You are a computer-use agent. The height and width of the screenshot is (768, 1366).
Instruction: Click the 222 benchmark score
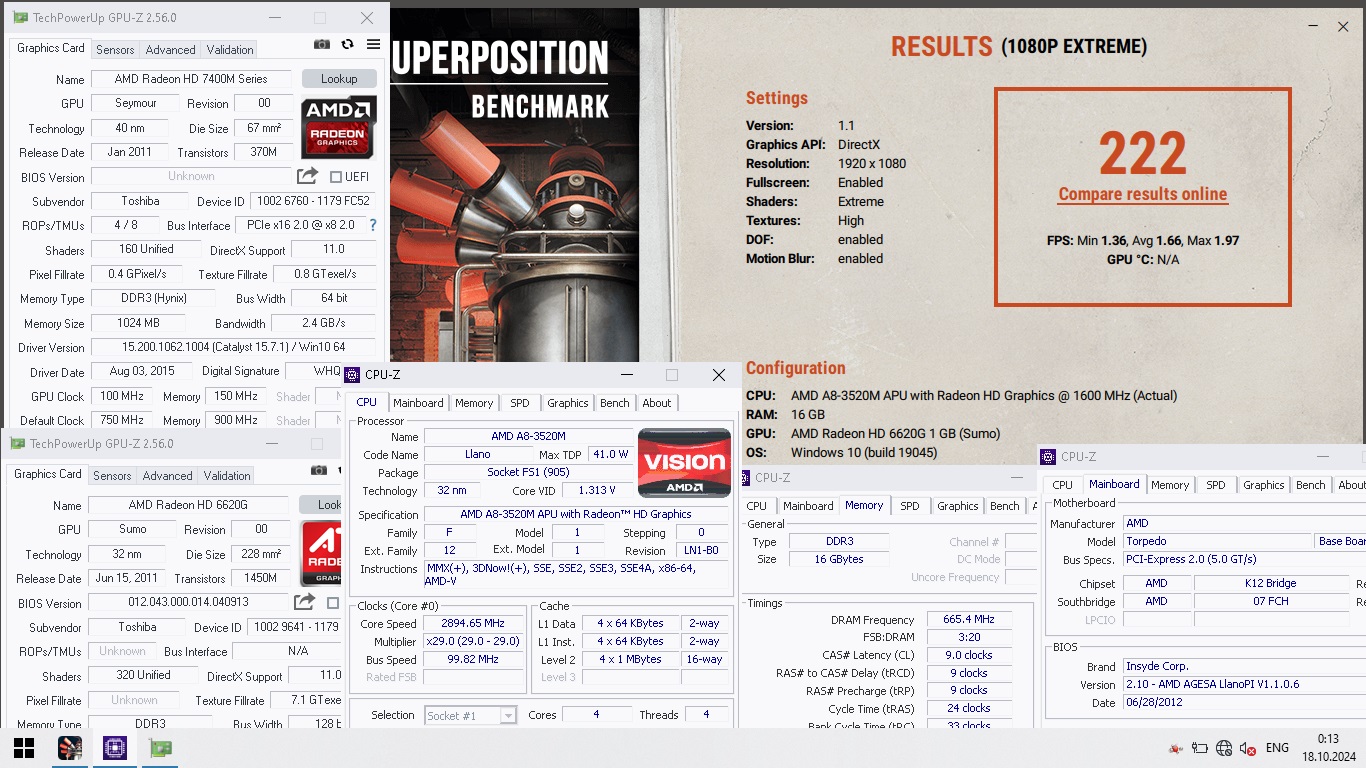tap(1143, 154)
